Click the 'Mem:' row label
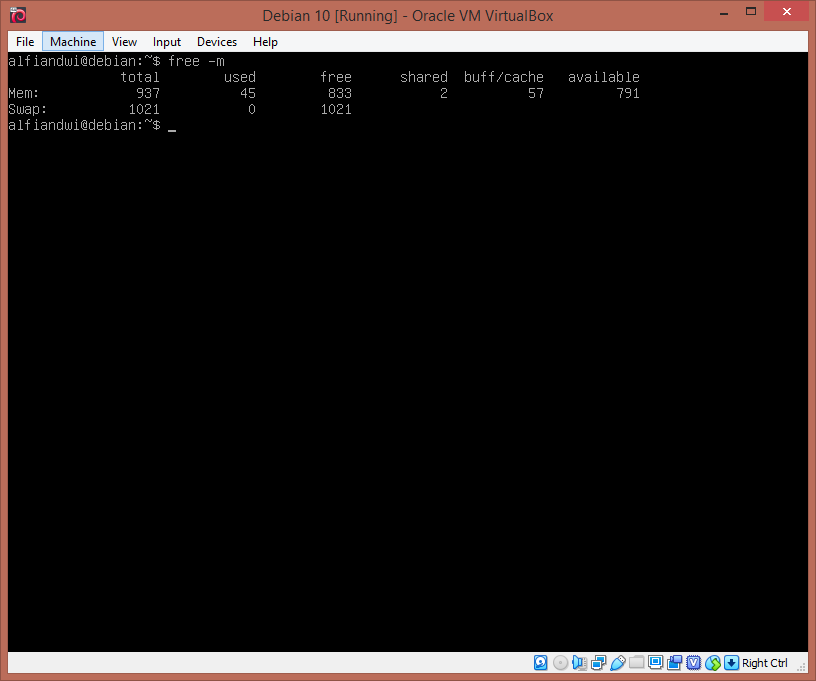The width and height of the screenshot is (816, 681). (x=23, y=93)
